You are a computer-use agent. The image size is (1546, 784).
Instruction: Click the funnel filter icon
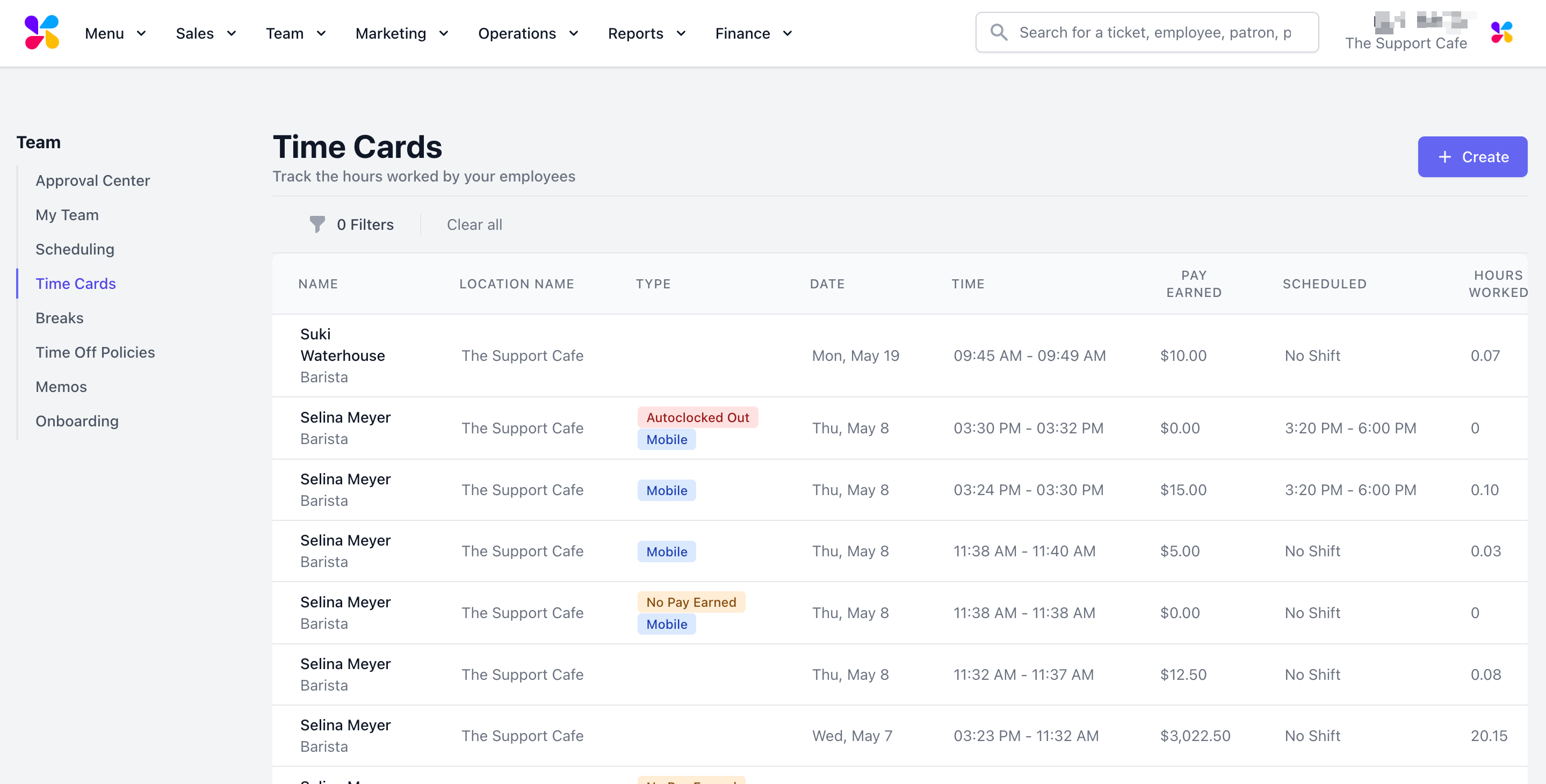317,224
